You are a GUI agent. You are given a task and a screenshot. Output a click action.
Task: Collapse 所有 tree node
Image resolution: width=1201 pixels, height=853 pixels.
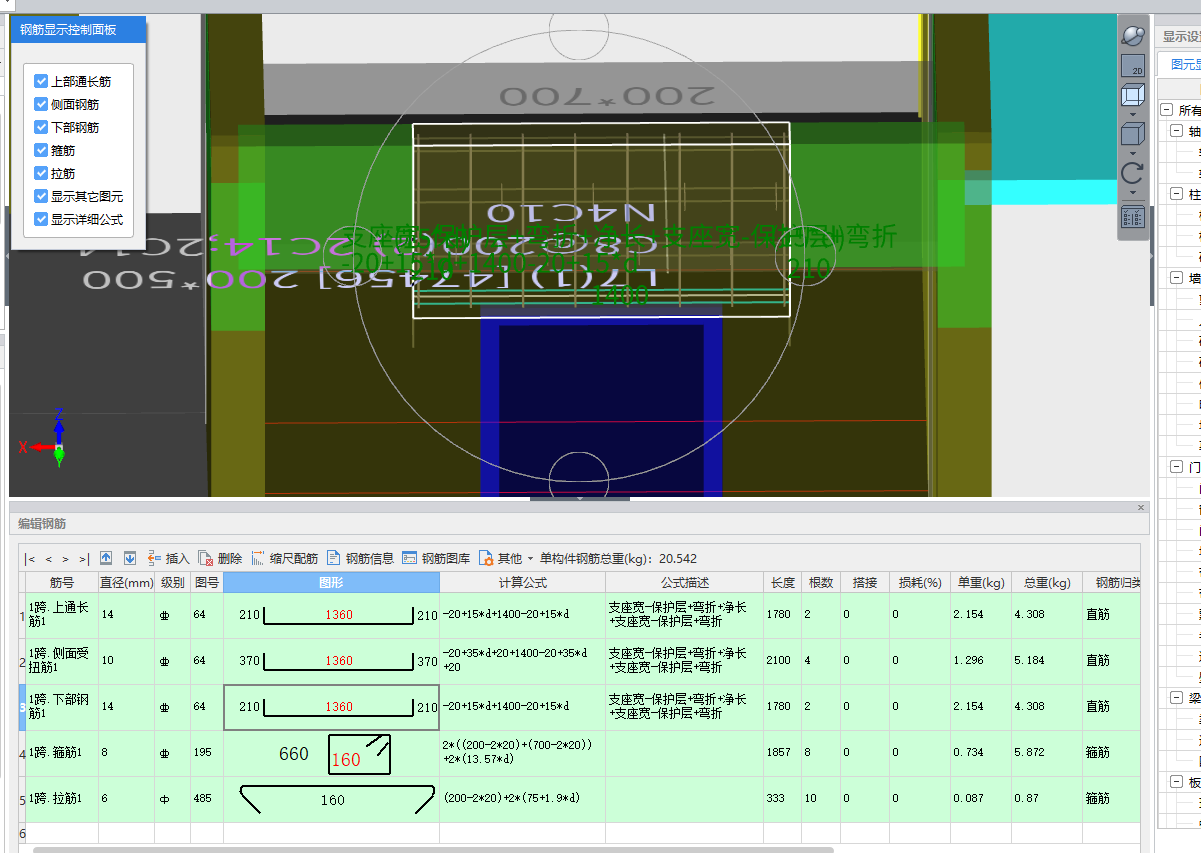1166,110
